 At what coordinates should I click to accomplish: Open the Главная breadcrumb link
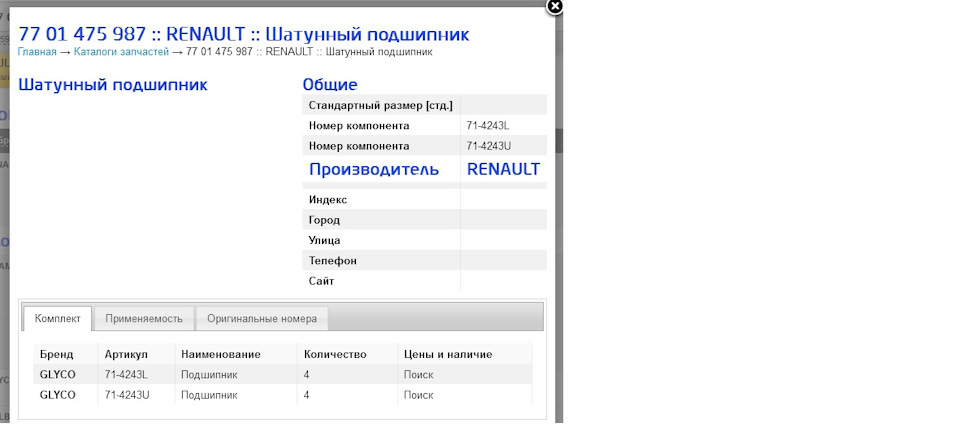point(37,52)
